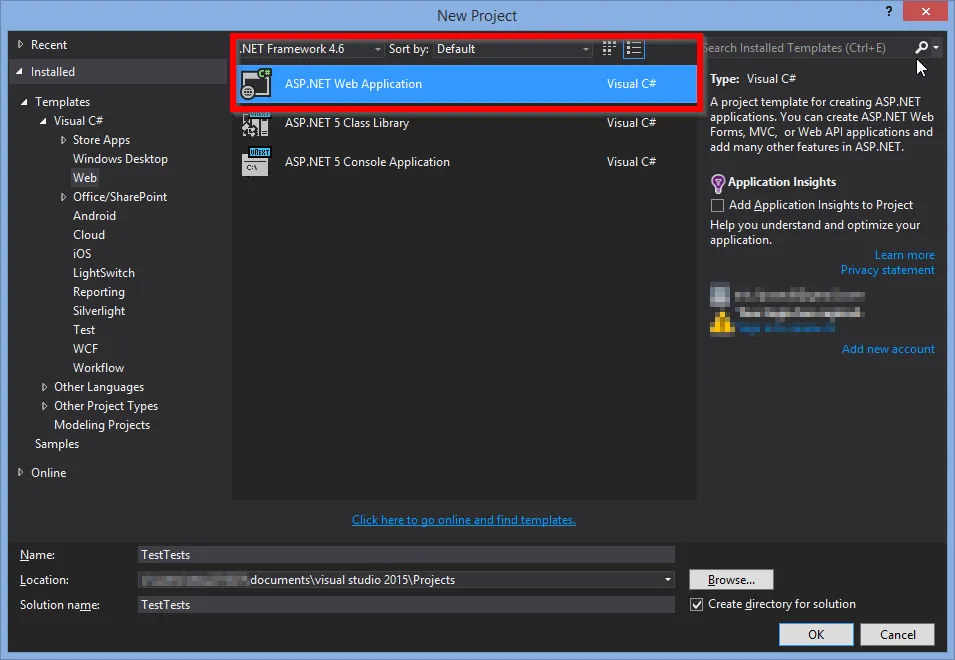Open the Privacy statement link
This screenshot has height=660, width=955.
pyautogui.click(x=887, y=270)
